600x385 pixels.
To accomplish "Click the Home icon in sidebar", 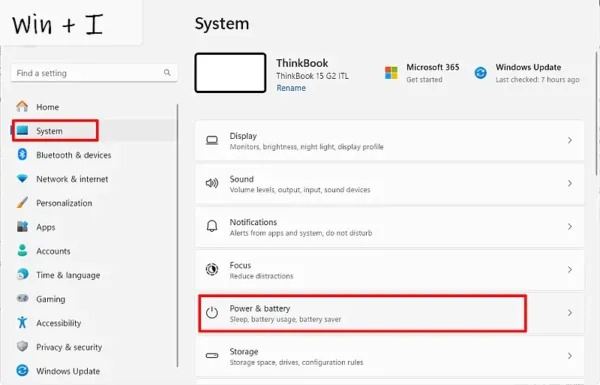I will pyautogui.click(x=22, y=106).
